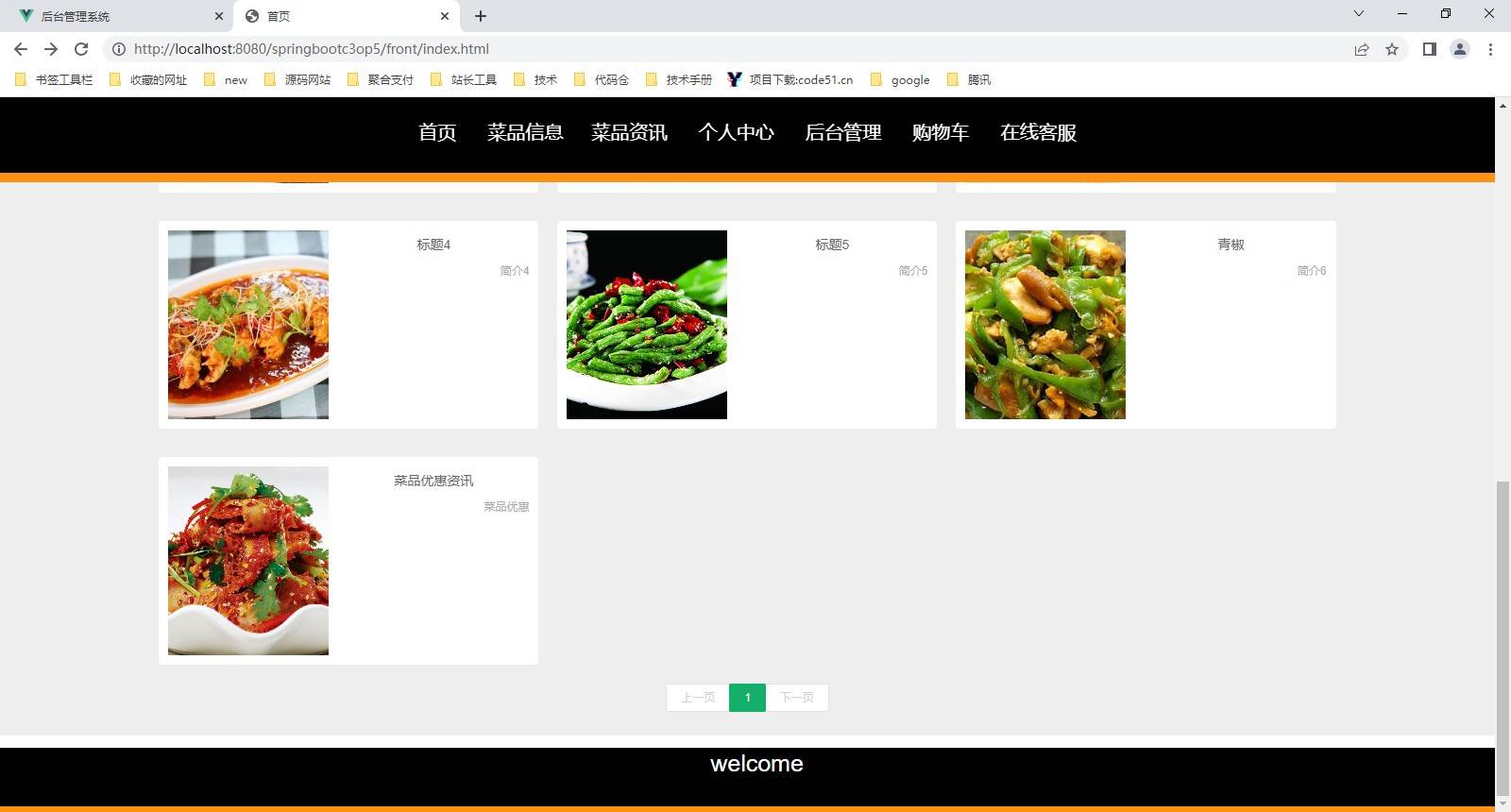Open the user profile avatar icon

[x=1460, y=49]
